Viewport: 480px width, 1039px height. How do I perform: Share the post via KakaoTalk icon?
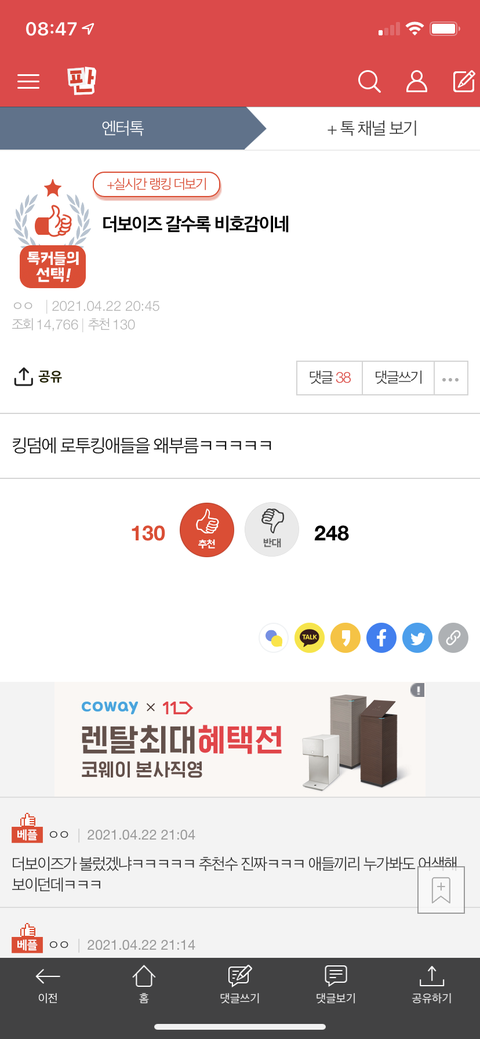(310, 638)
